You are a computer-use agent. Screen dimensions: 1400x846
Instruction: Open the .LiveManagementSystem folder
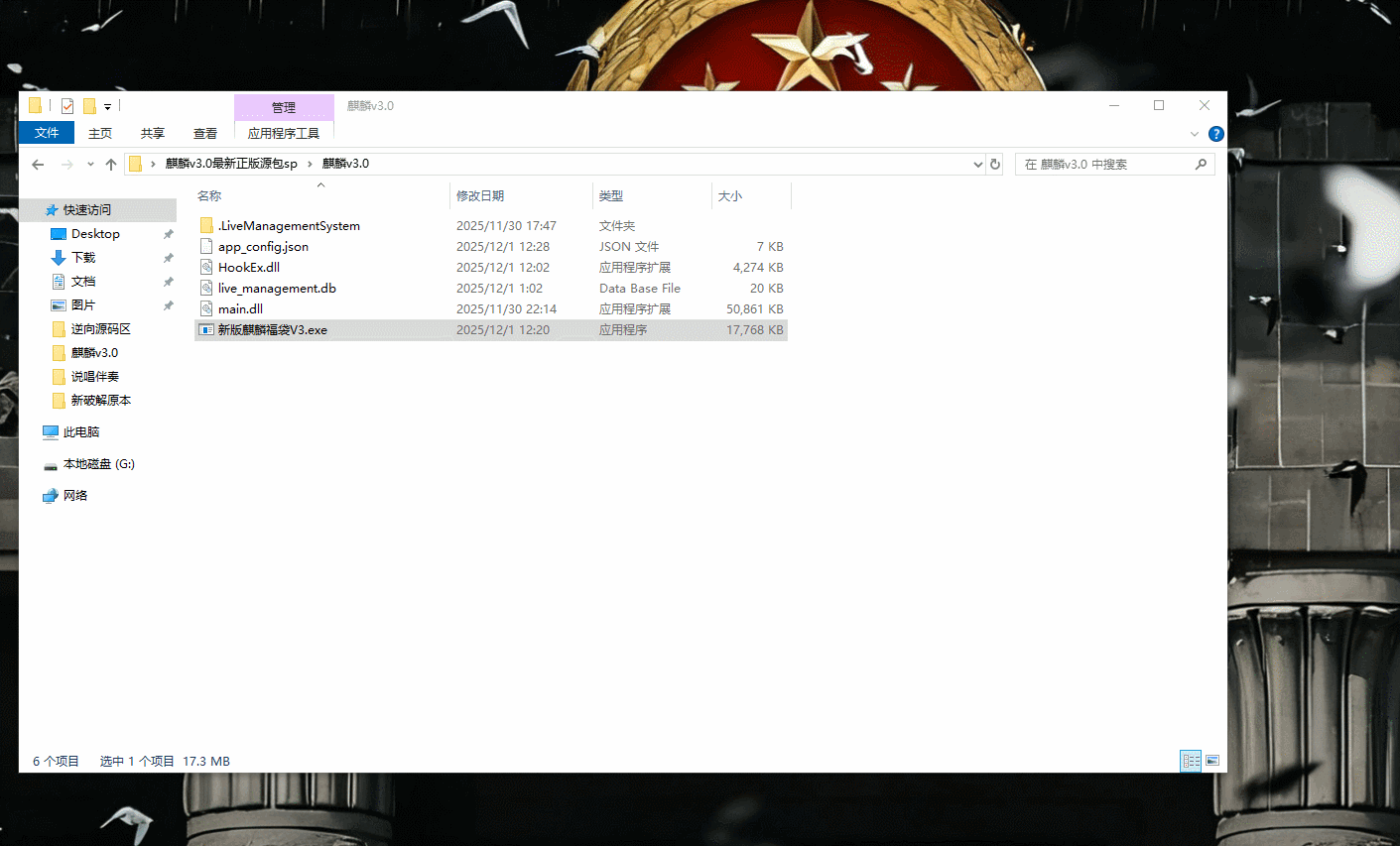pyautogui.click(x=289, y=226)
